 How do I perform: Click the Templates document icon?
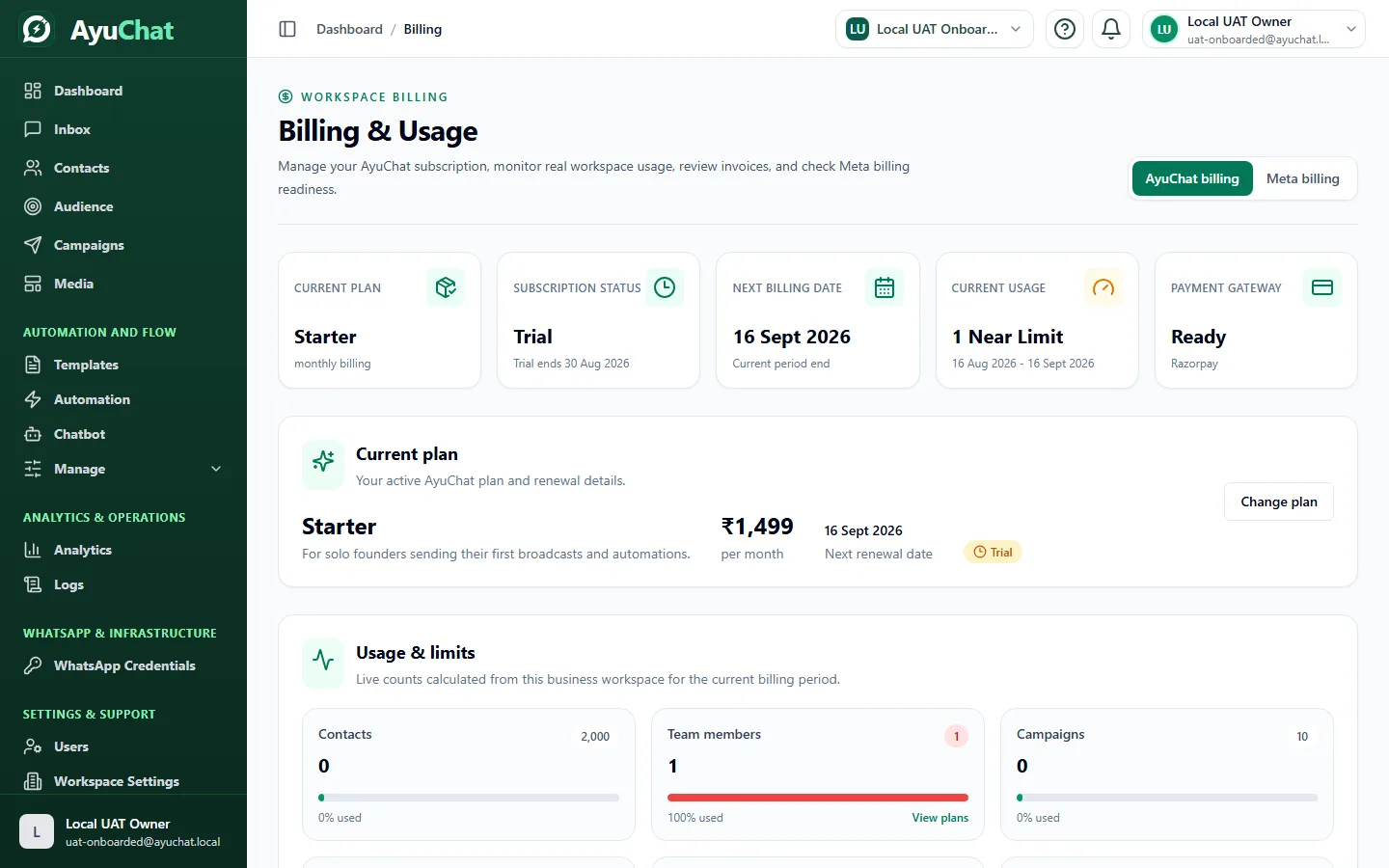pos(33,365)
